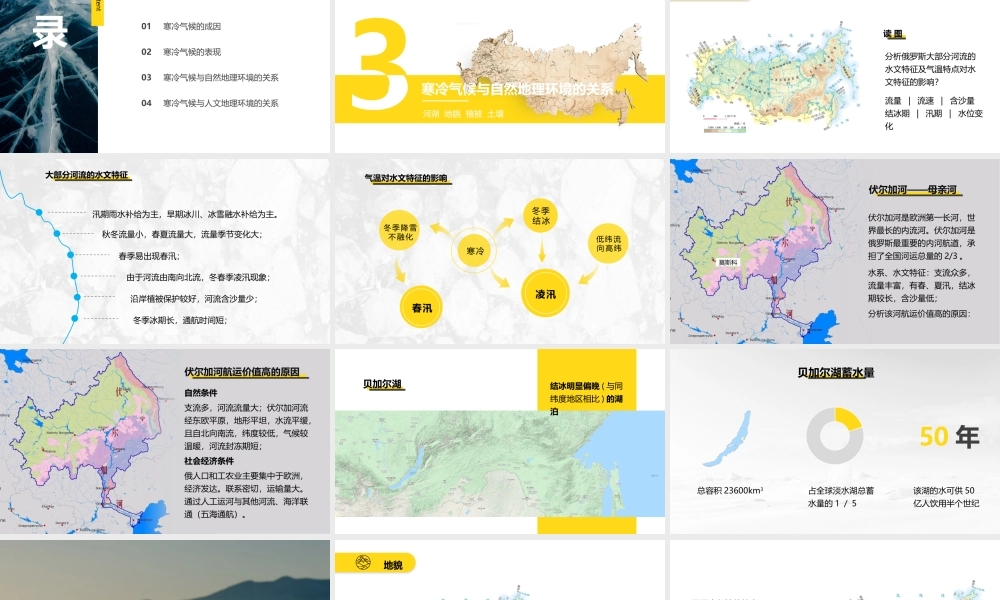Select the 春汛 yellow circle

coord(420,302)
